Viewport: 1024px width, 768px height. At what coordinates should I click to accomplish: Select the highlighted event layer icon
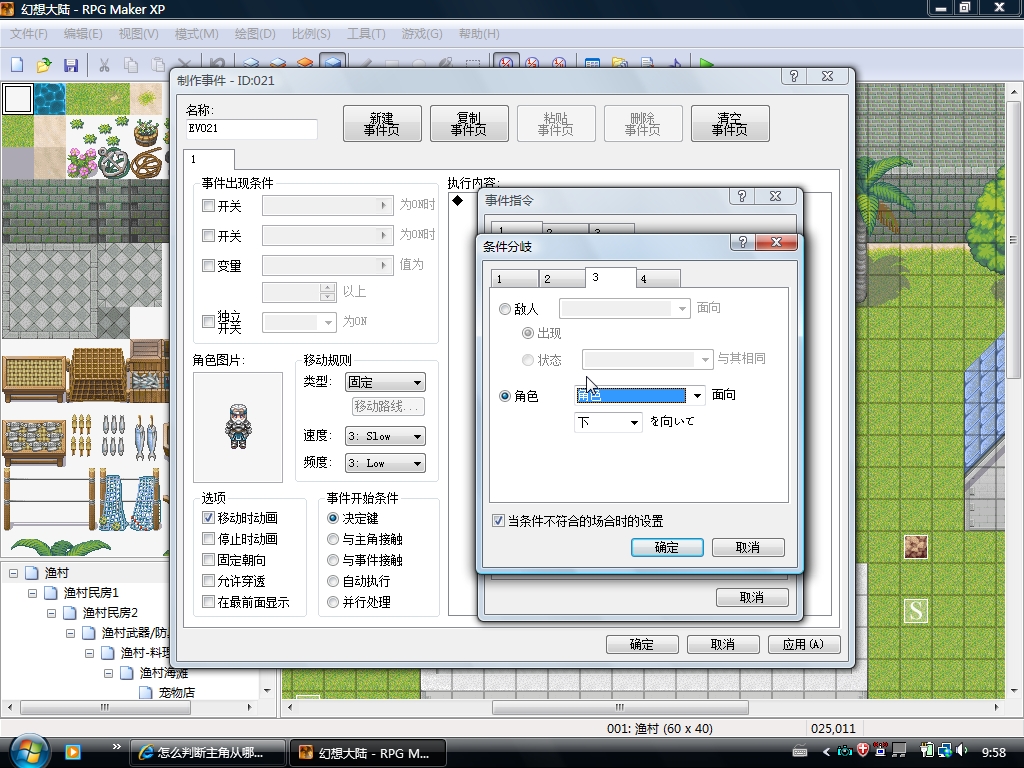point(333,61)
